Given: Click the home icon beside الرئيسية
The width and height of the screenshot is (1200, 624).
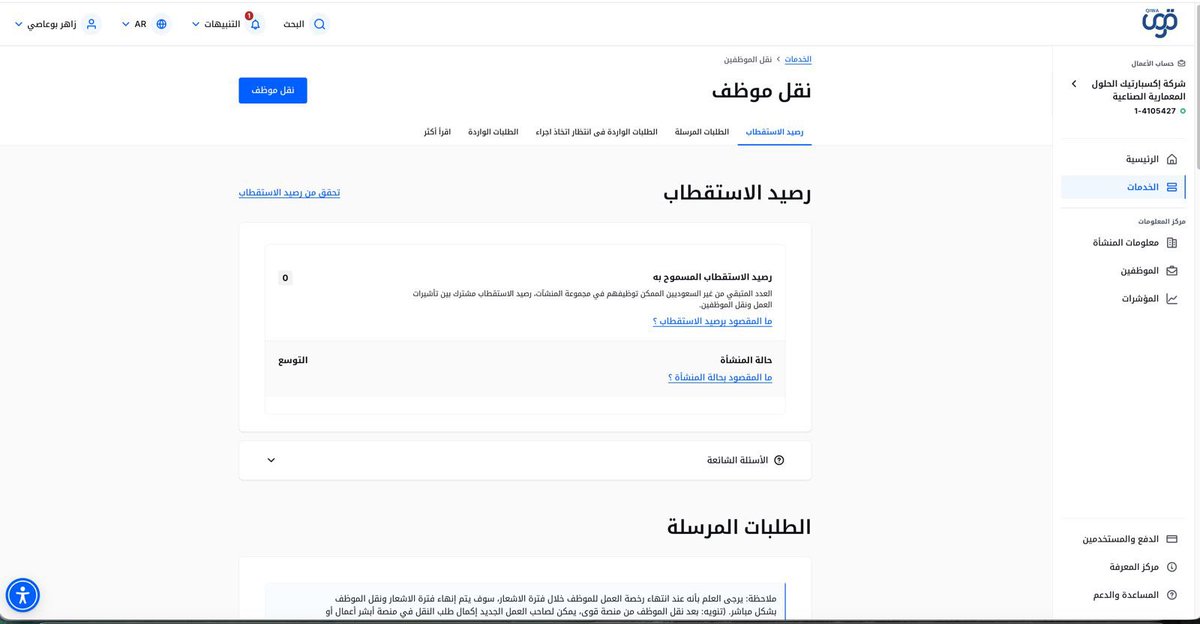Looking at the screenshot, I should (x=1172, y=159).
